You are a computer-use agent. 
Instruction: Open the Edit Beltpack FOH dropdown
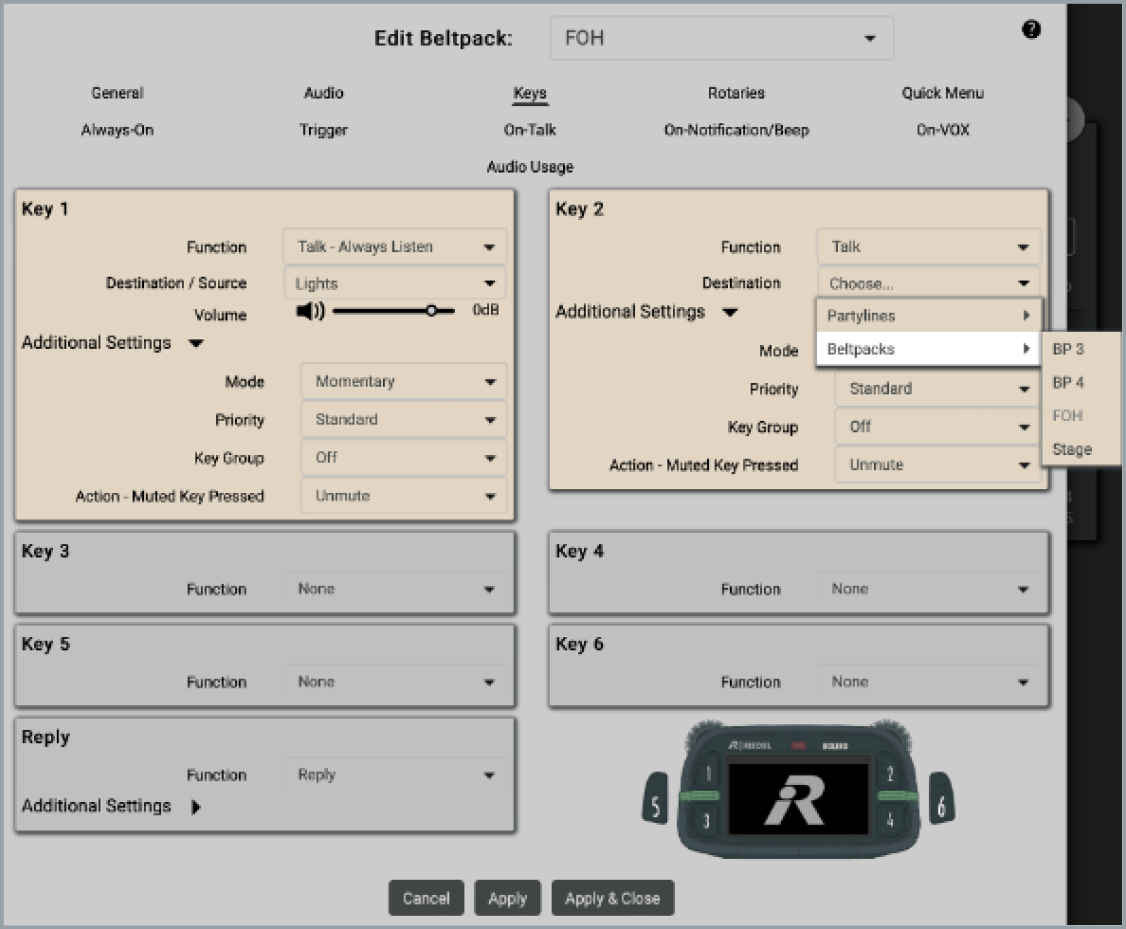721,39
